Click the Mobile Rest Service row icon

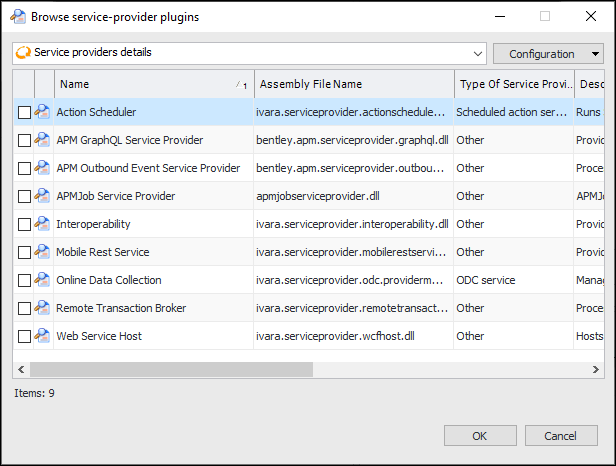42,252
